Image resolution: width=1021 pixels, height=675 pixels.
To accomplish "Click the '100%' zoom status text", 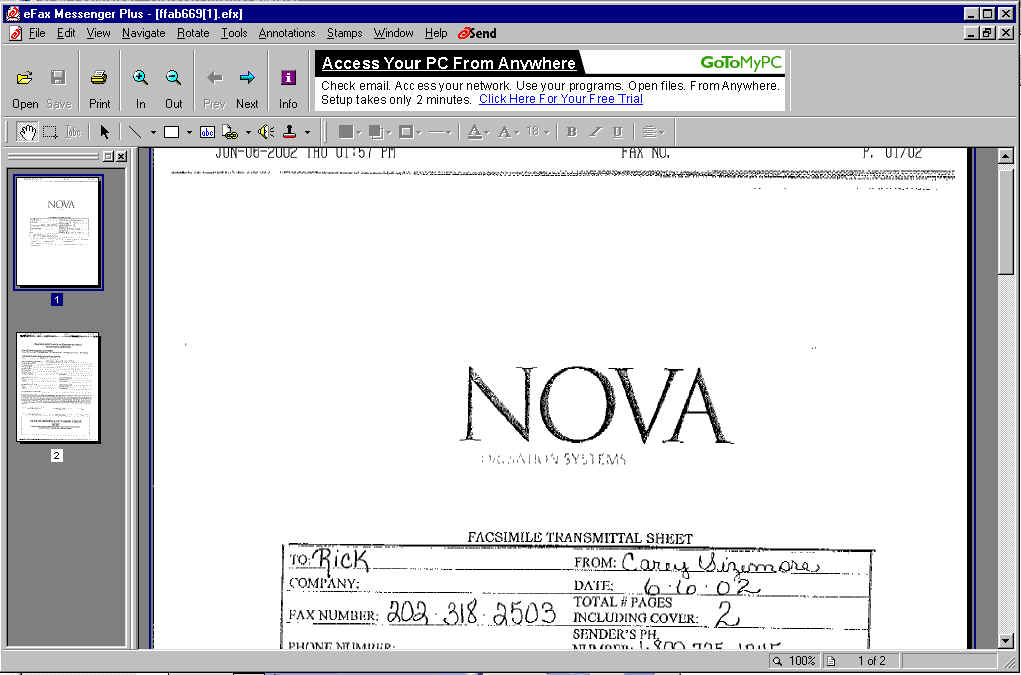I will pos(802,661).
